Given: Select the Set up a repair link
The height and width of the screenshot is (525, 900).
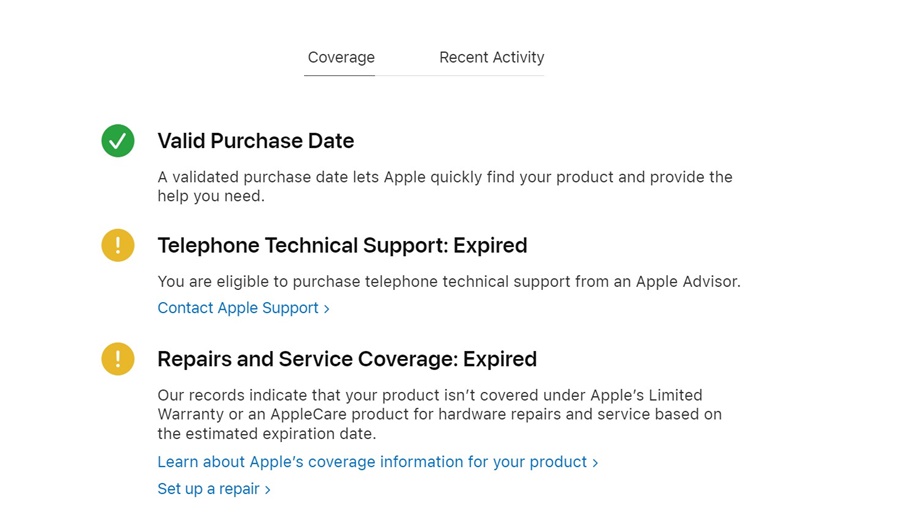Looking at the screenshot, I should (x=208, y=489).
